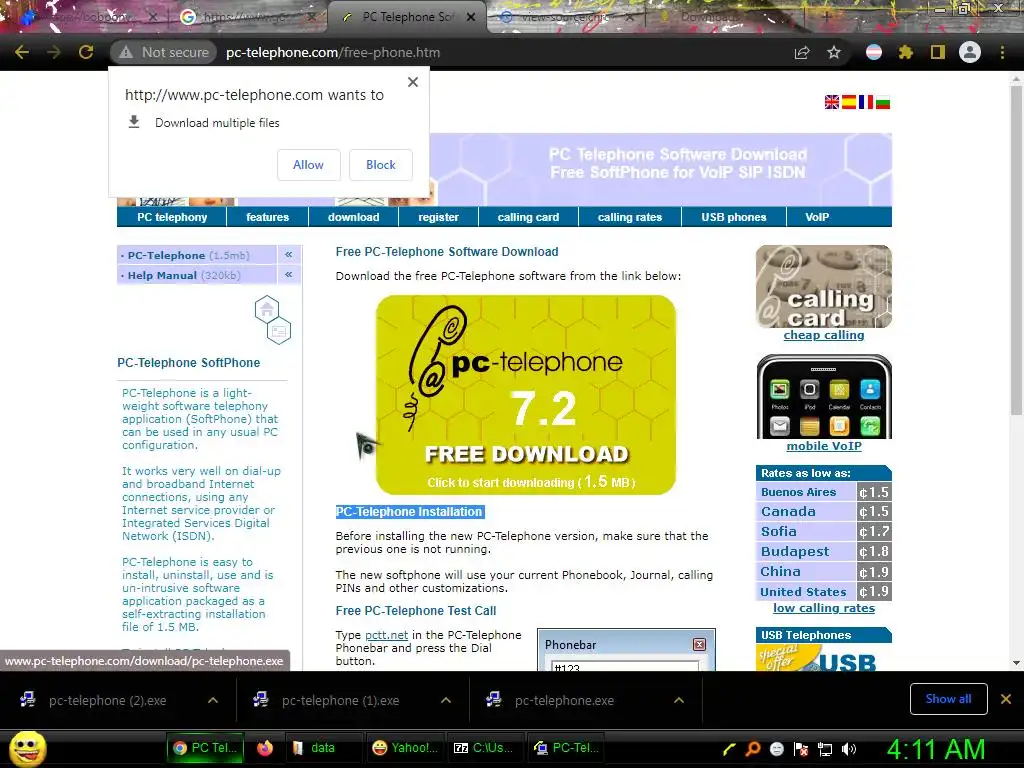1024x768 pixels.
Task: Open the download menu item
Action: [x=353, y=217]
